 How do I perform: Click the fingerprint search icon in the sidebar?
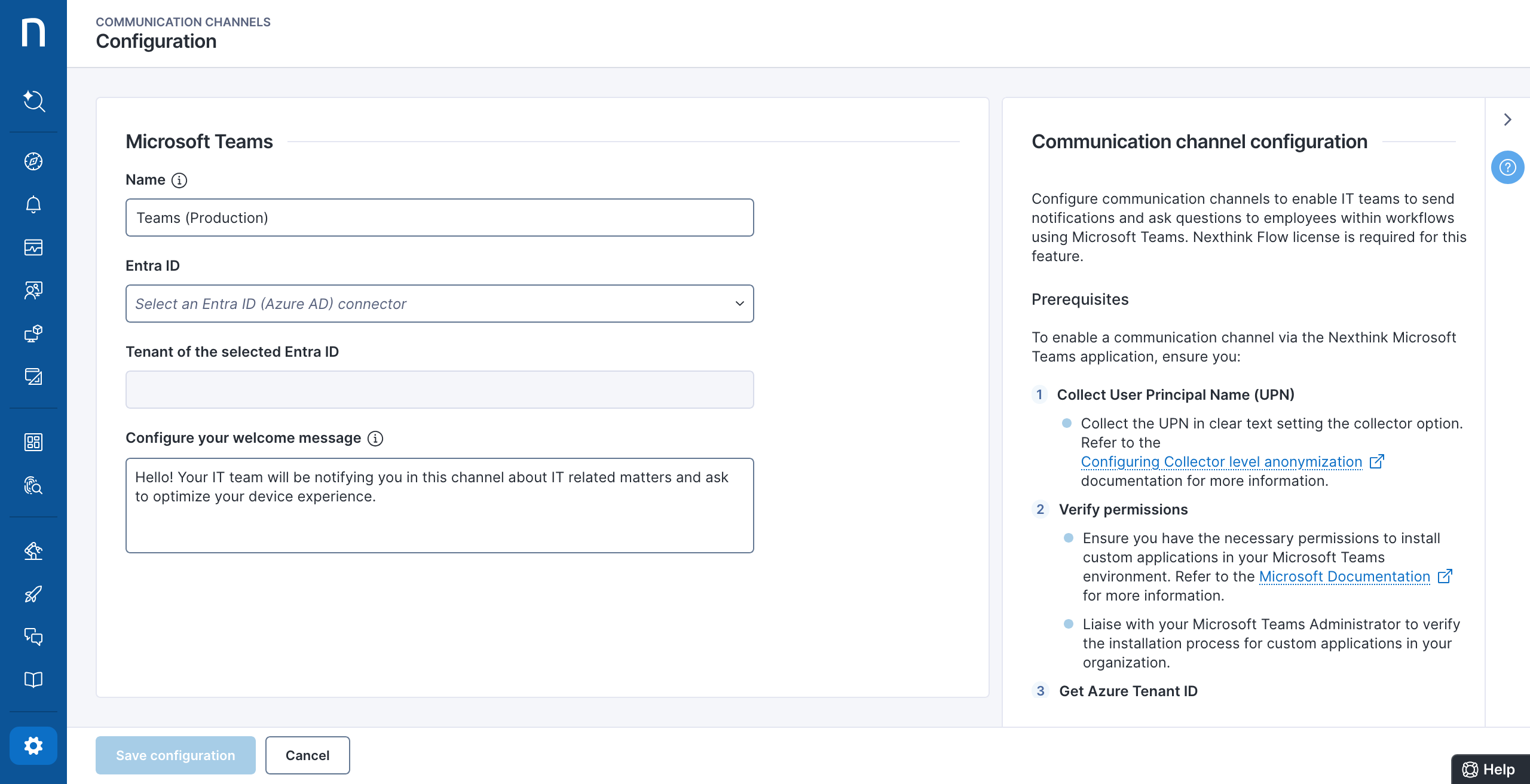click(x=33, y=485)
